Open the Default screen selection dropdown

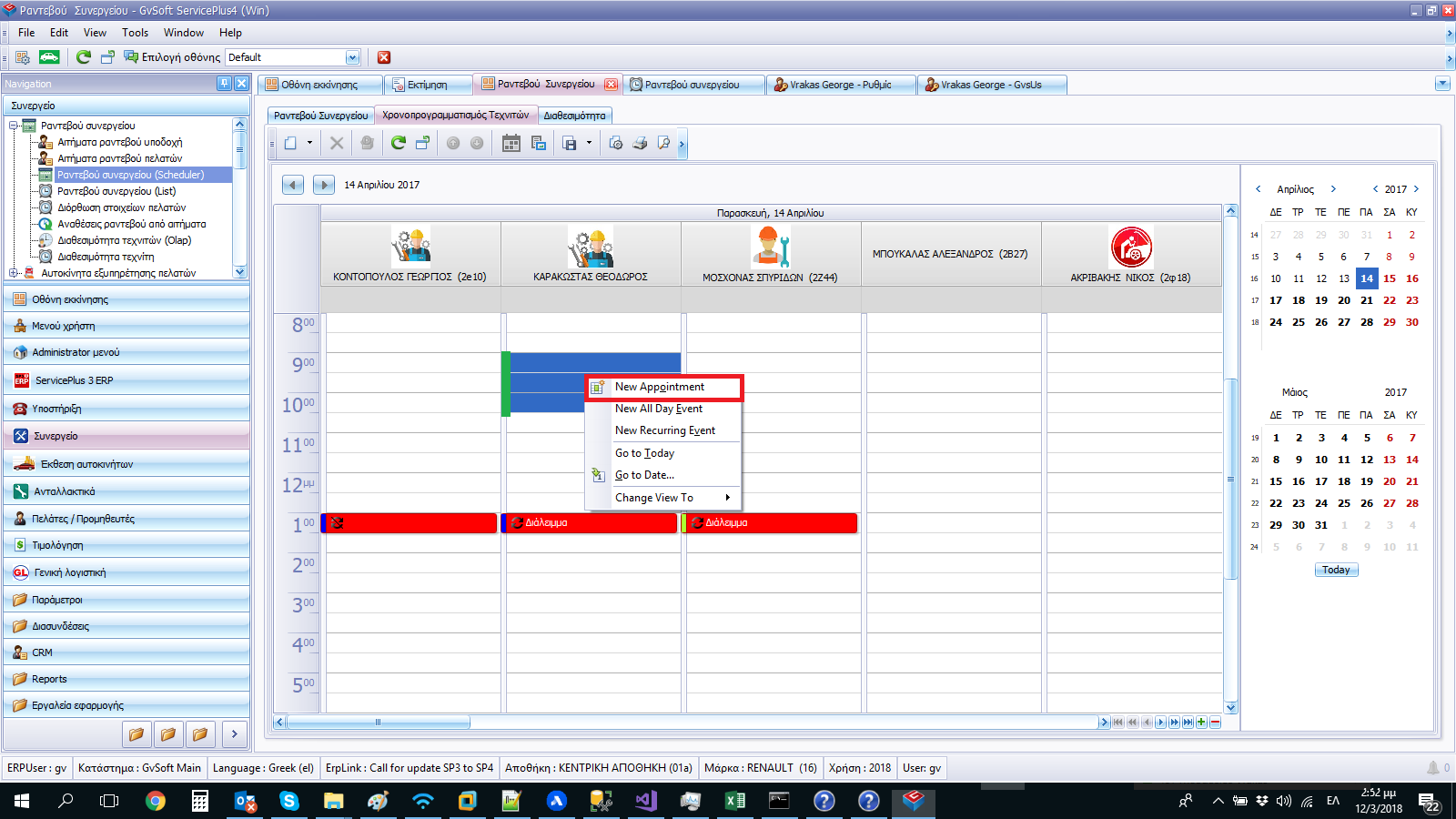point(352,57)
